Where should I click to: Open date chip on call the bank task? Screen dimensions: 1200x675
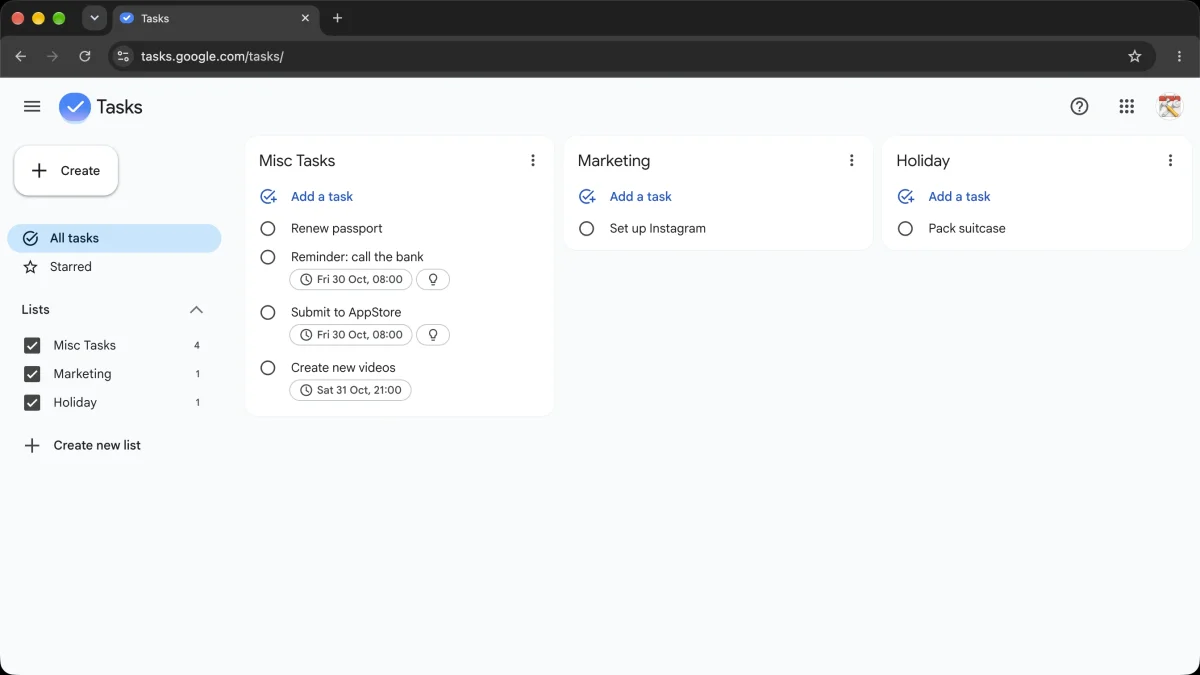(x=351, y=280)
